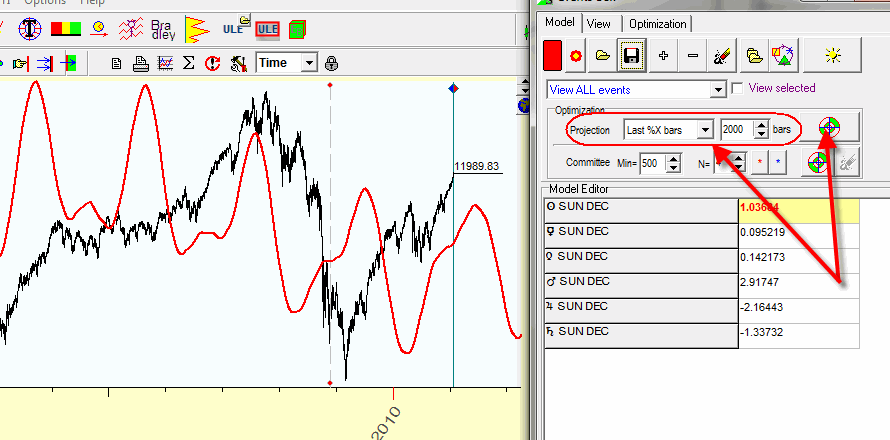The image size is (890, 440).
Task: Switch to the View tab
Action: [x=599, y=24]
